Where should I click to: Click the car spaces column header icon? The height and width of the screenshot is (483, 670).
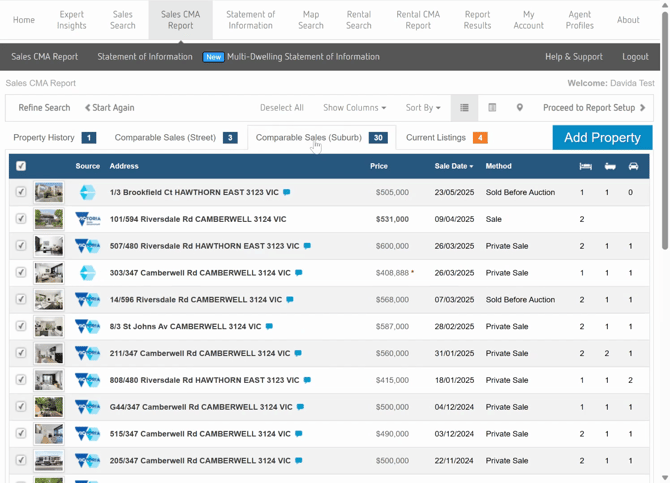(x=633, y=166)
